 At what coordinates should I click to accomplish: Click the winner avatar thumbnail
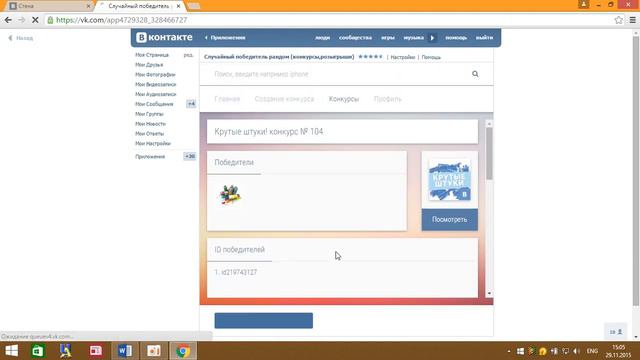pyautogui.click(x=230, y=195)
